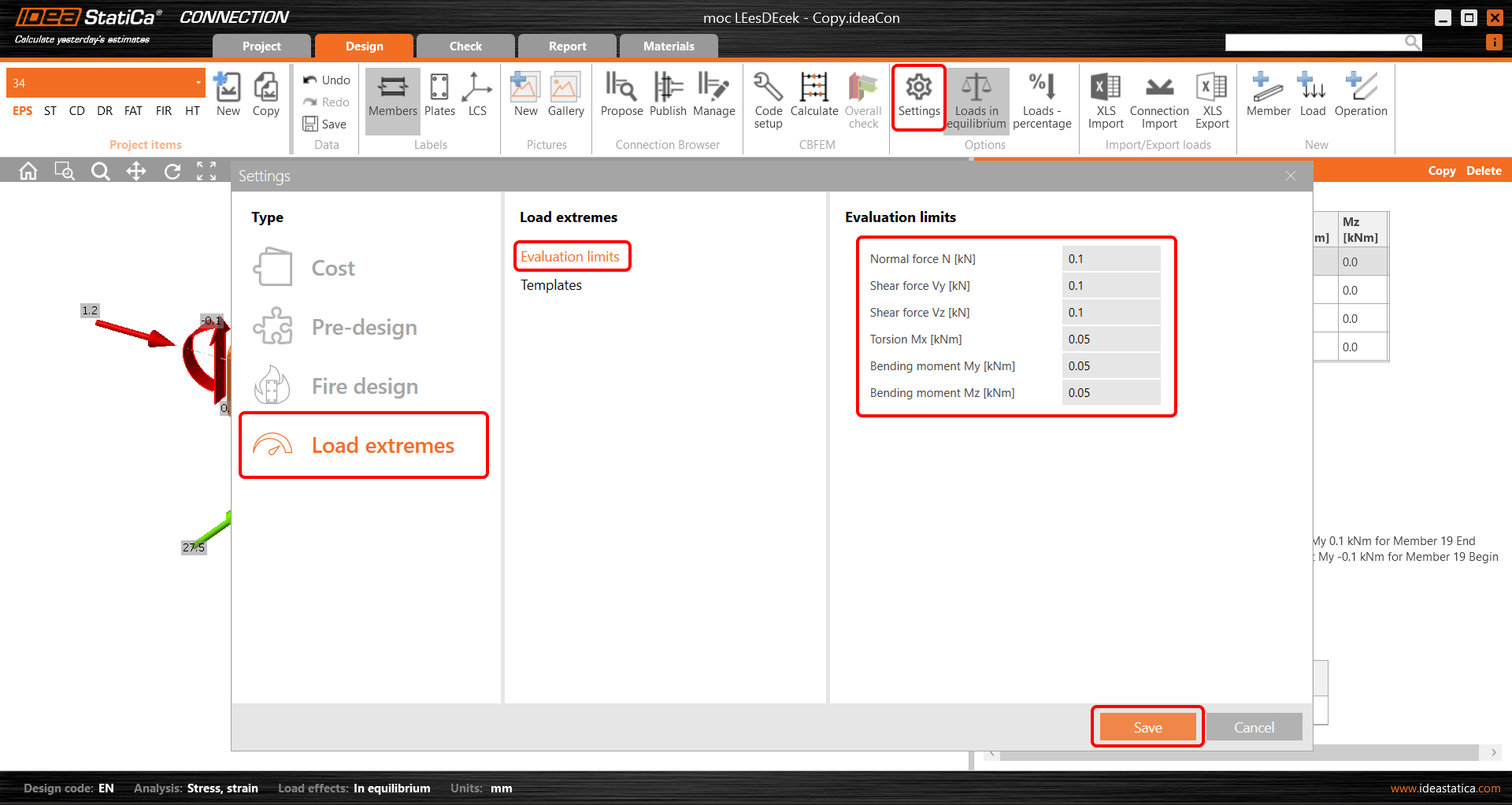Viewport: 1512px width, 805px height.
Task: Click the zoom-to-fit expand view icon
Action: (206, 171)
